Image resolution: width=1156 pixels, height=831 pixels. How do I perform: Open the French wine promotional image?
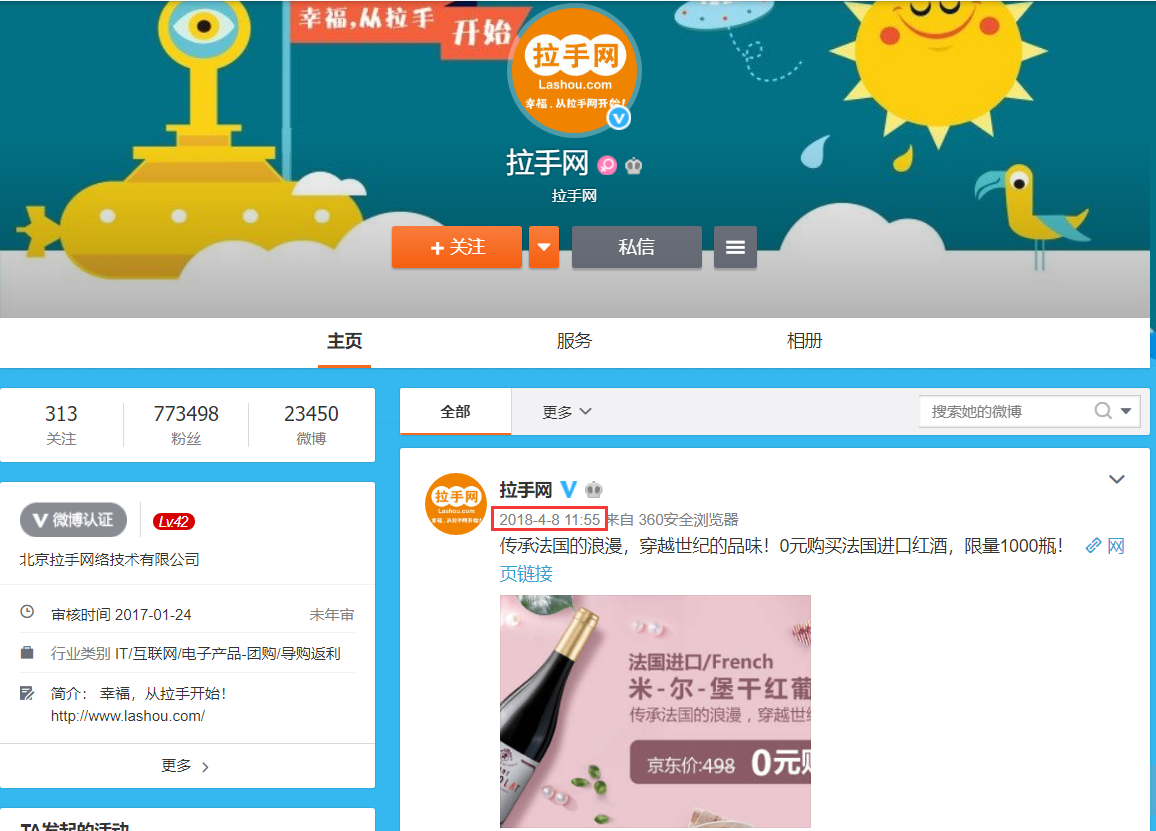point(655,712)
